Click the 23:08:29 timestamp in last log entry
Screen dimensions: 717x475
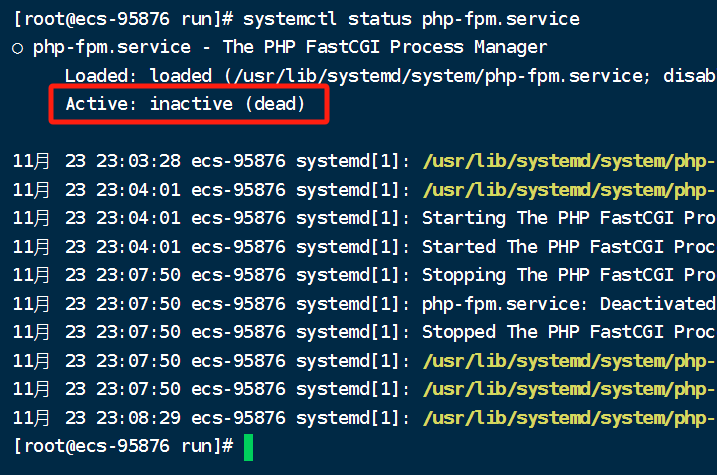pos(138,418)
